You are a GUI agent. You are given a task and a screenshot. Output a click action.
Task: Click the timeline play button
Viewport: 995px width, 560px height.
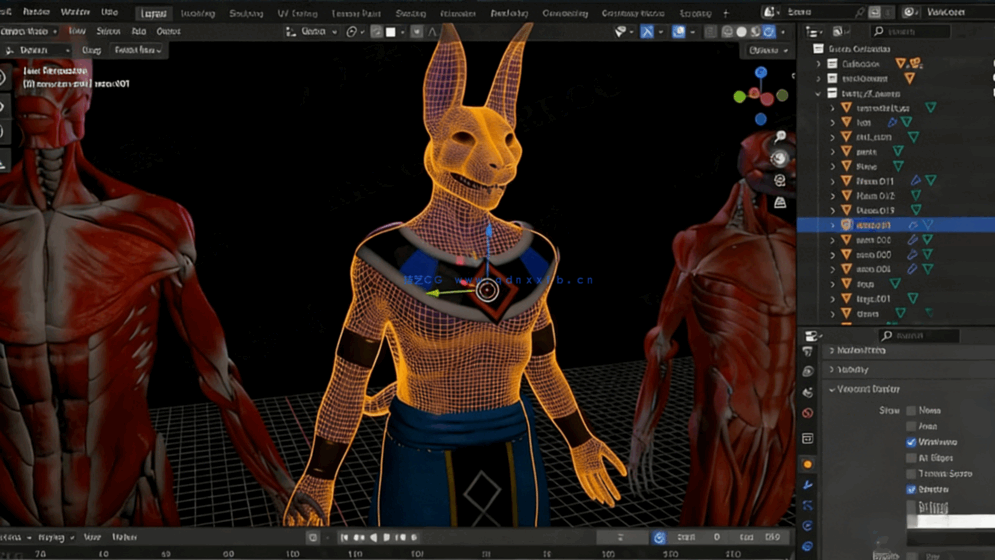[386, 537]
